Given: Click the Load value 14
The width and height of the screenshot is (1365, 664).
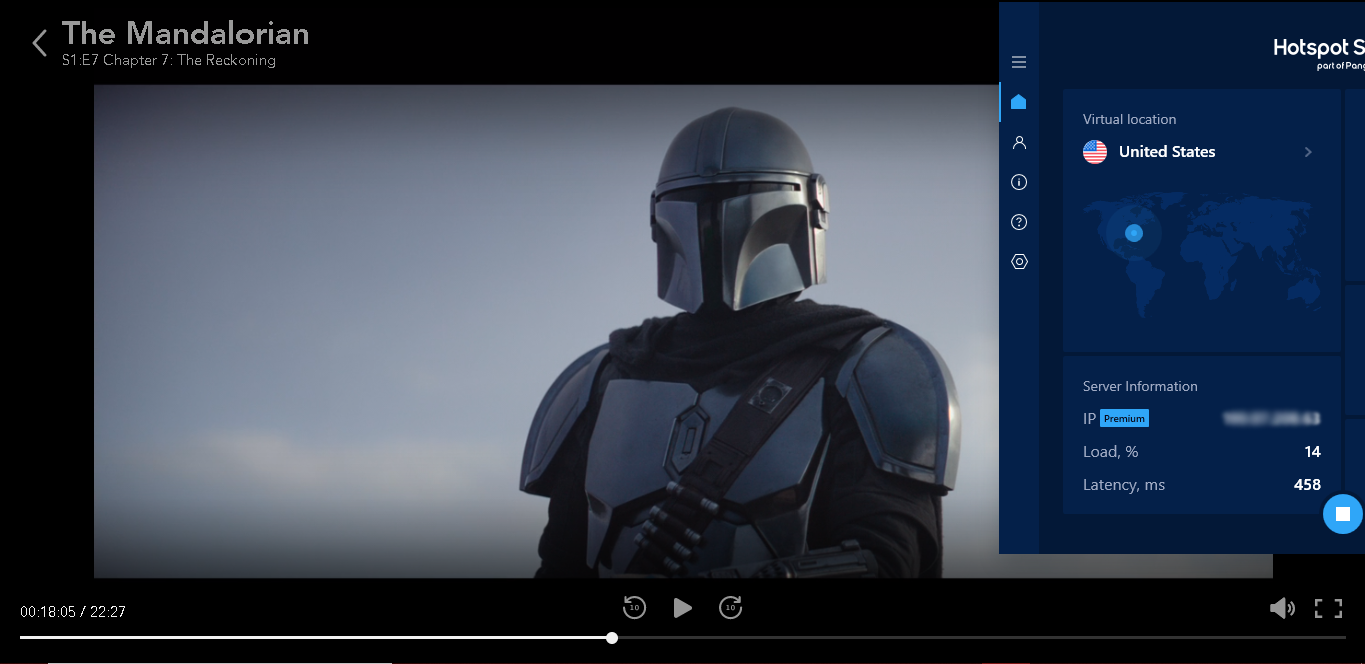Looking at the screenshot, I should pyautogui.click(x=1312, y=452).
